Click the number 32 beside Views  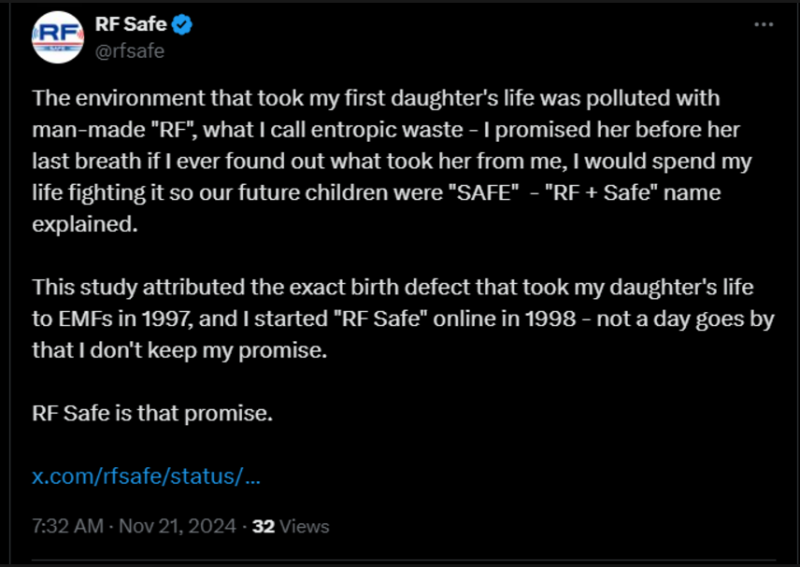264,526
